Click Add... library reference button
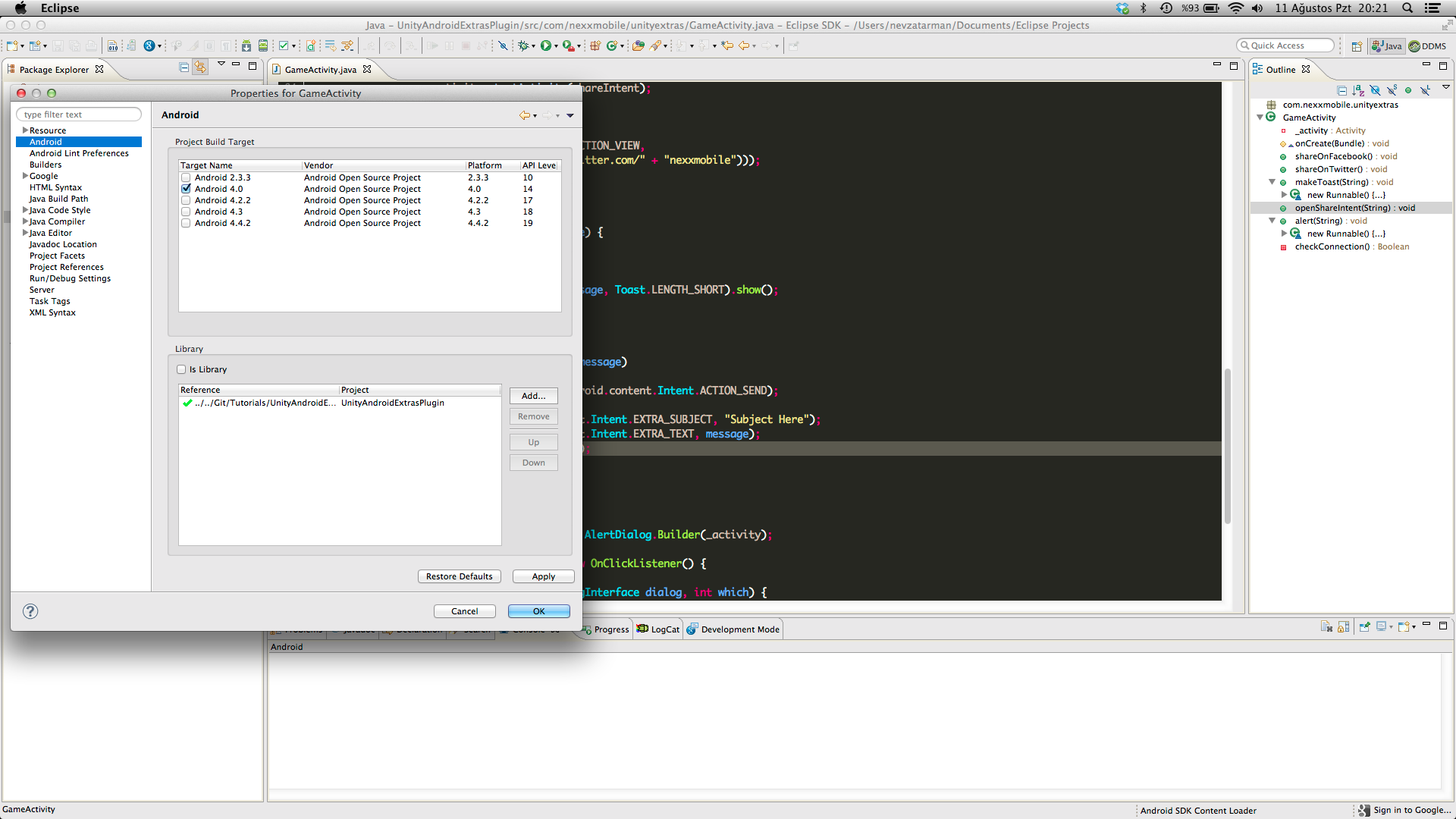 click(x=533, y=396)
